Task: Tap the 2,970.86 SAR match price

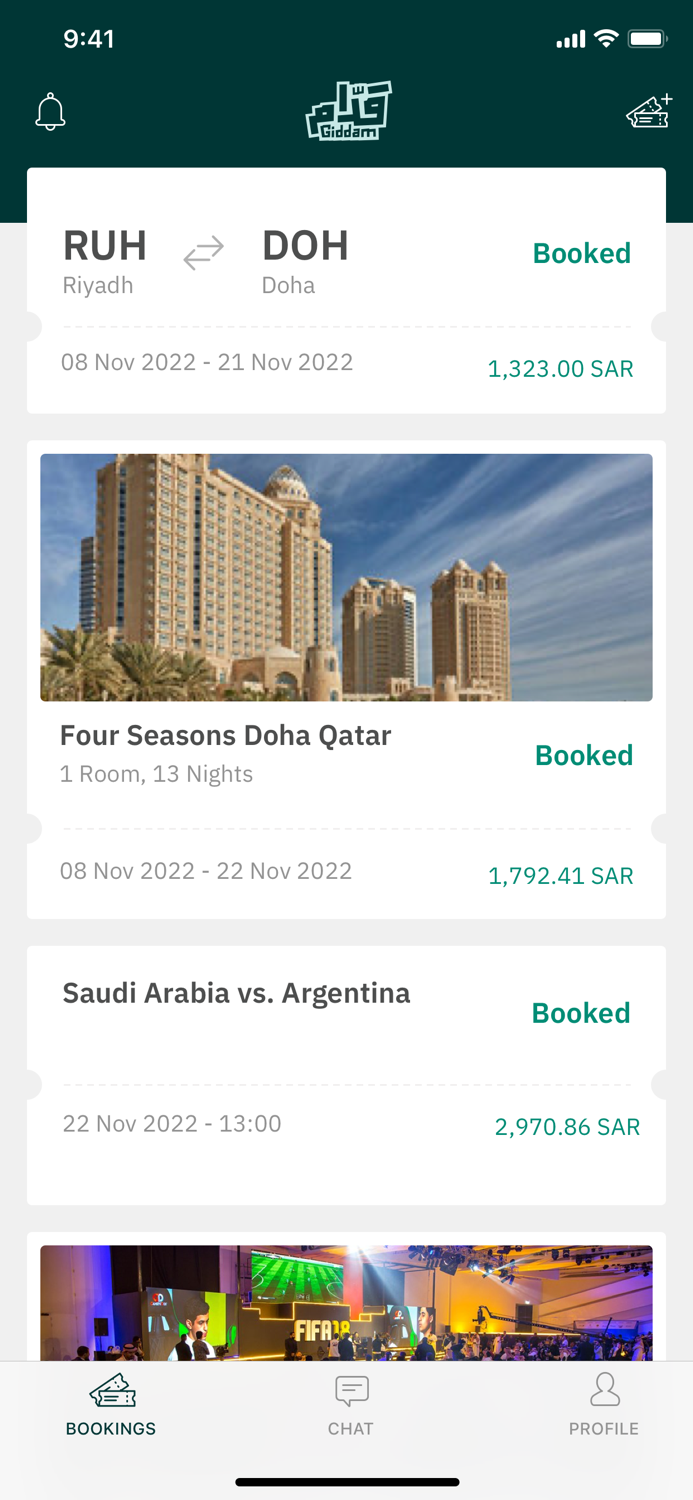Action: 567,1127
